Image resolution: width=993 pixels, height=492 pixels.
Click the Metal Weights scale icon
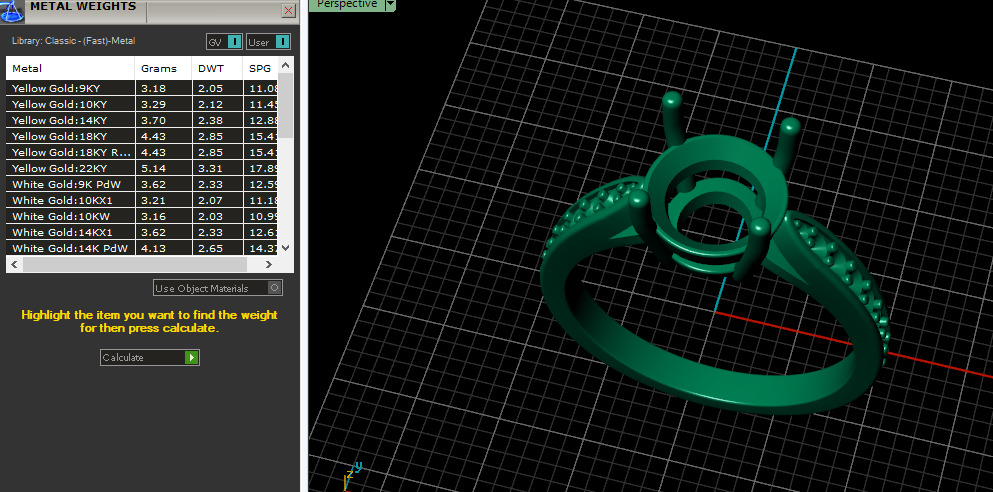tap(11, 9)
